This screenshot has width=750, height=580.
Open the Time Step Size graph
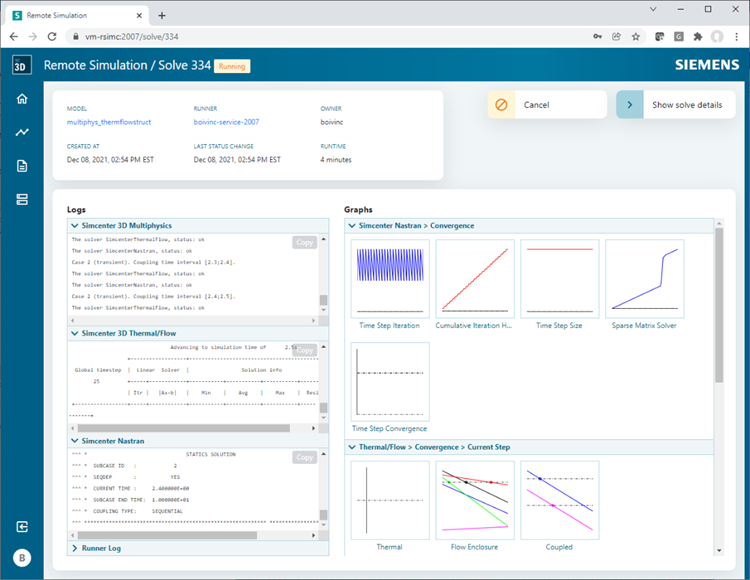560,279
